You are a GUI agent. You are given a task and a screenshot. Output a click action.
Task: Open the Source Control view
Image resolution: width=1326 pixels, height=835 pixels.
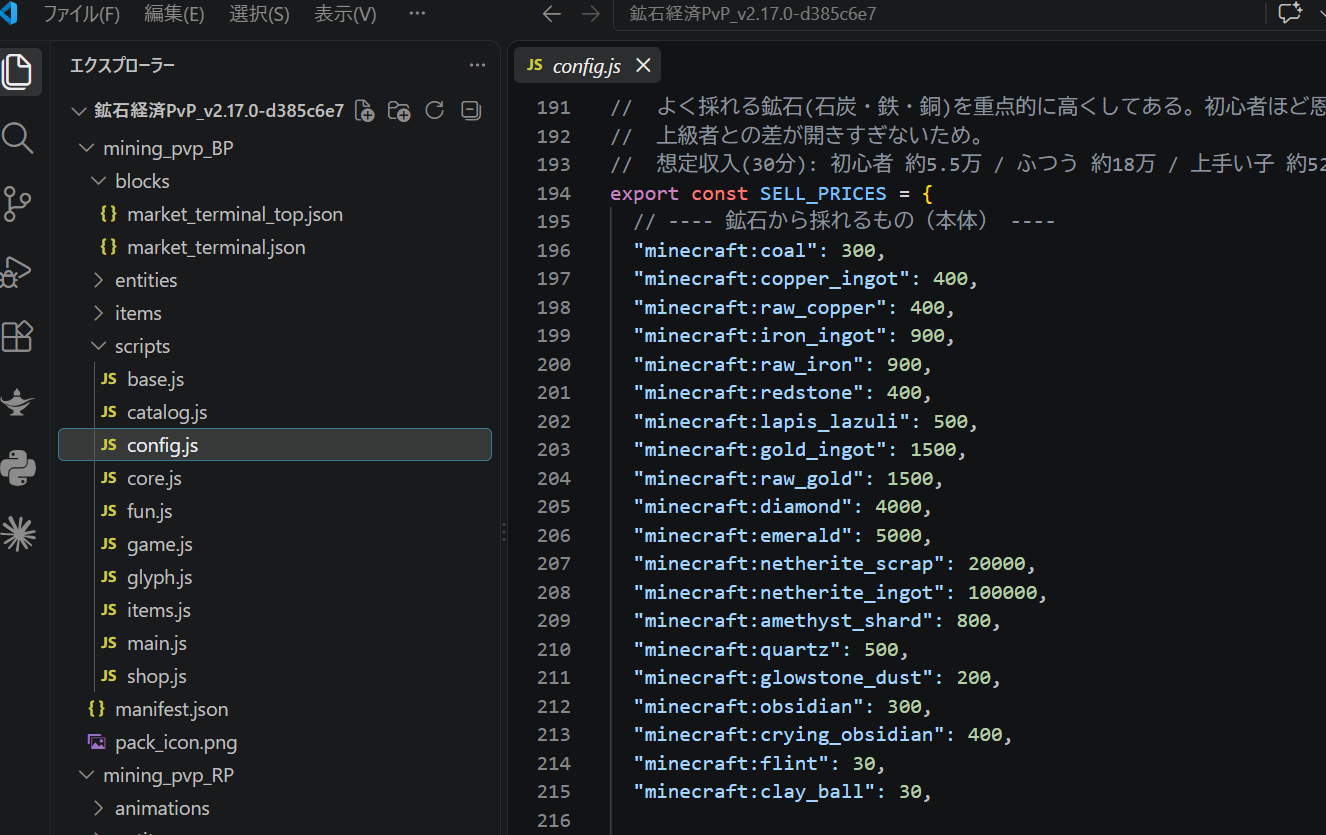point(18,204)
